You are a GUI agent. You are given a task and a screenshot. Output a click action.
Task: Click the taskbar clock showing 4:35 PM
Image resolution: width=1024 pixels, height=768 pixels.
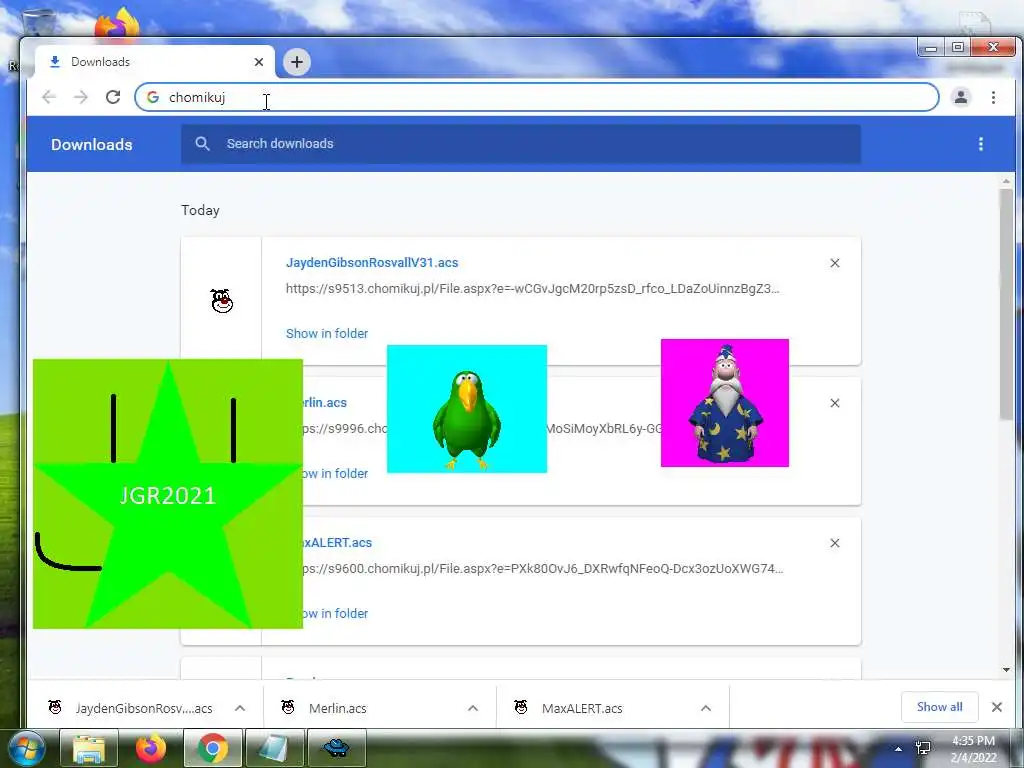coord(973,749)
